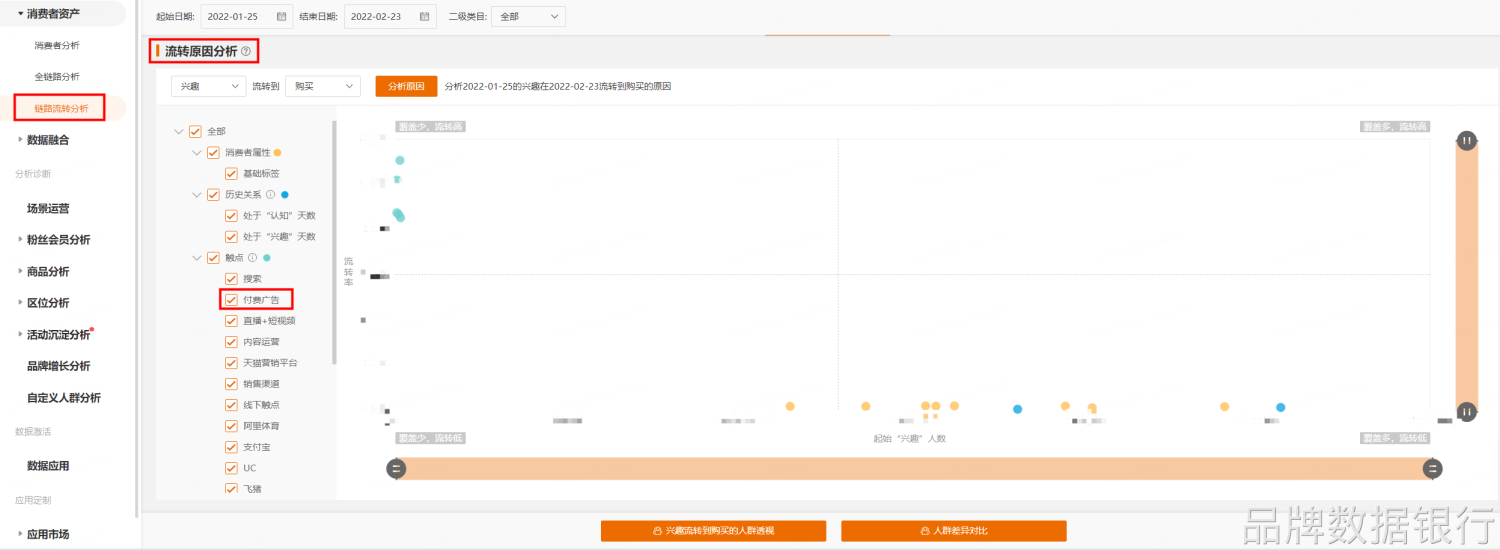The image size is (1500, 550).
Task: Toggle the 阿里体育 checkbox
Action: (231, 425)
